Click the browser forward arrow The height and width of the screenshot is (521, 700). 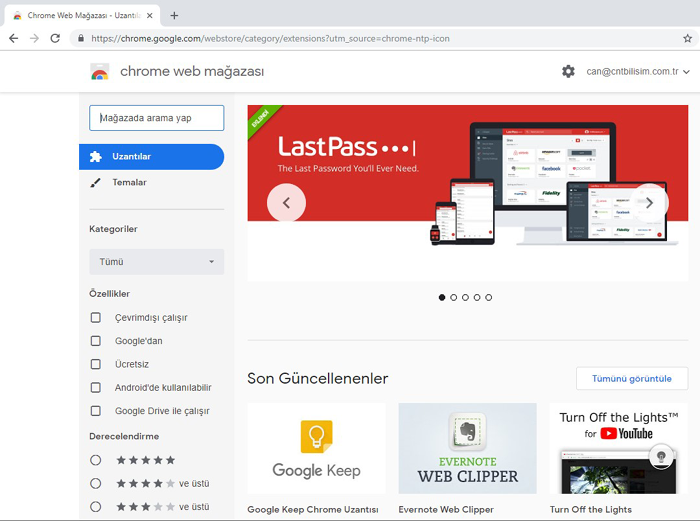34,38
